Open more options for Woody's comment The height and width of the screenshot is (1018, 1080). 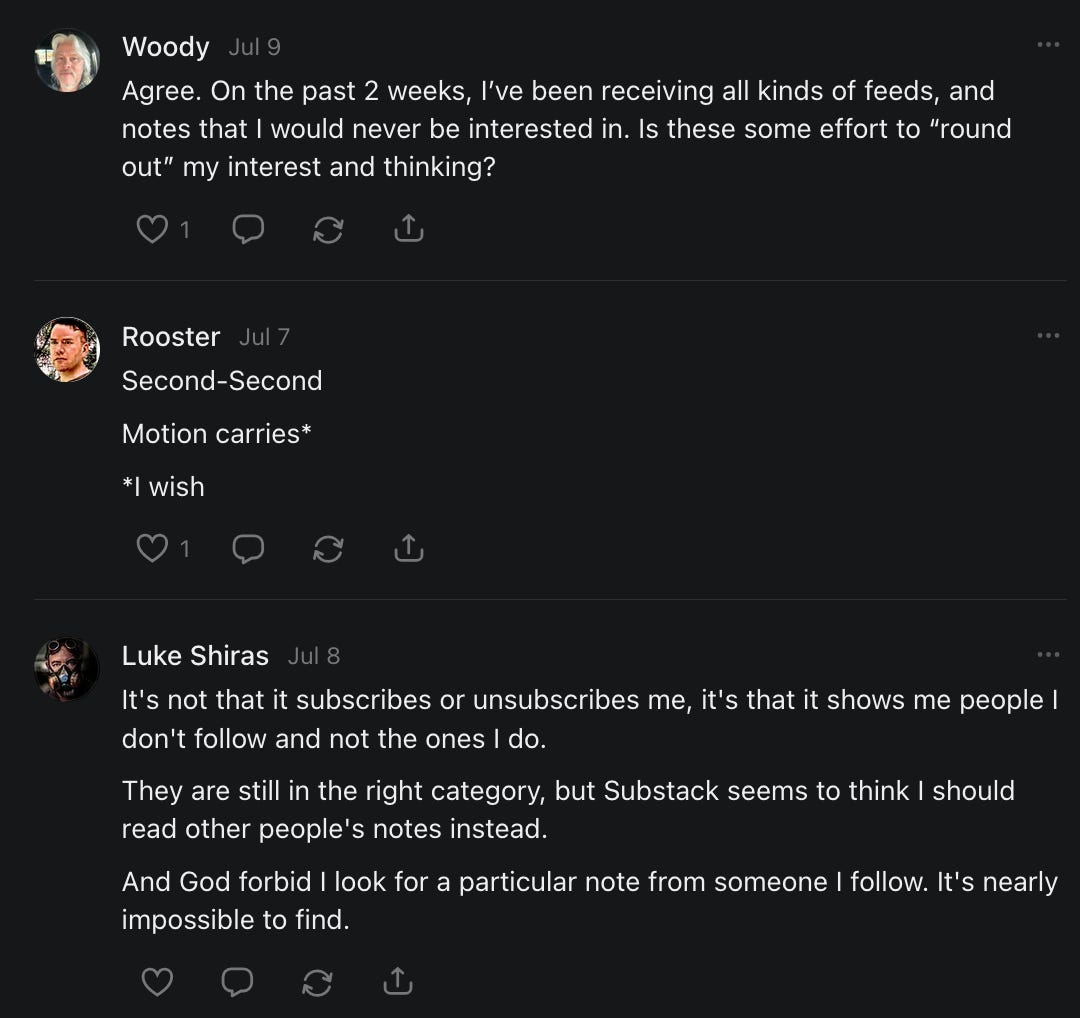click(1048, 45)
